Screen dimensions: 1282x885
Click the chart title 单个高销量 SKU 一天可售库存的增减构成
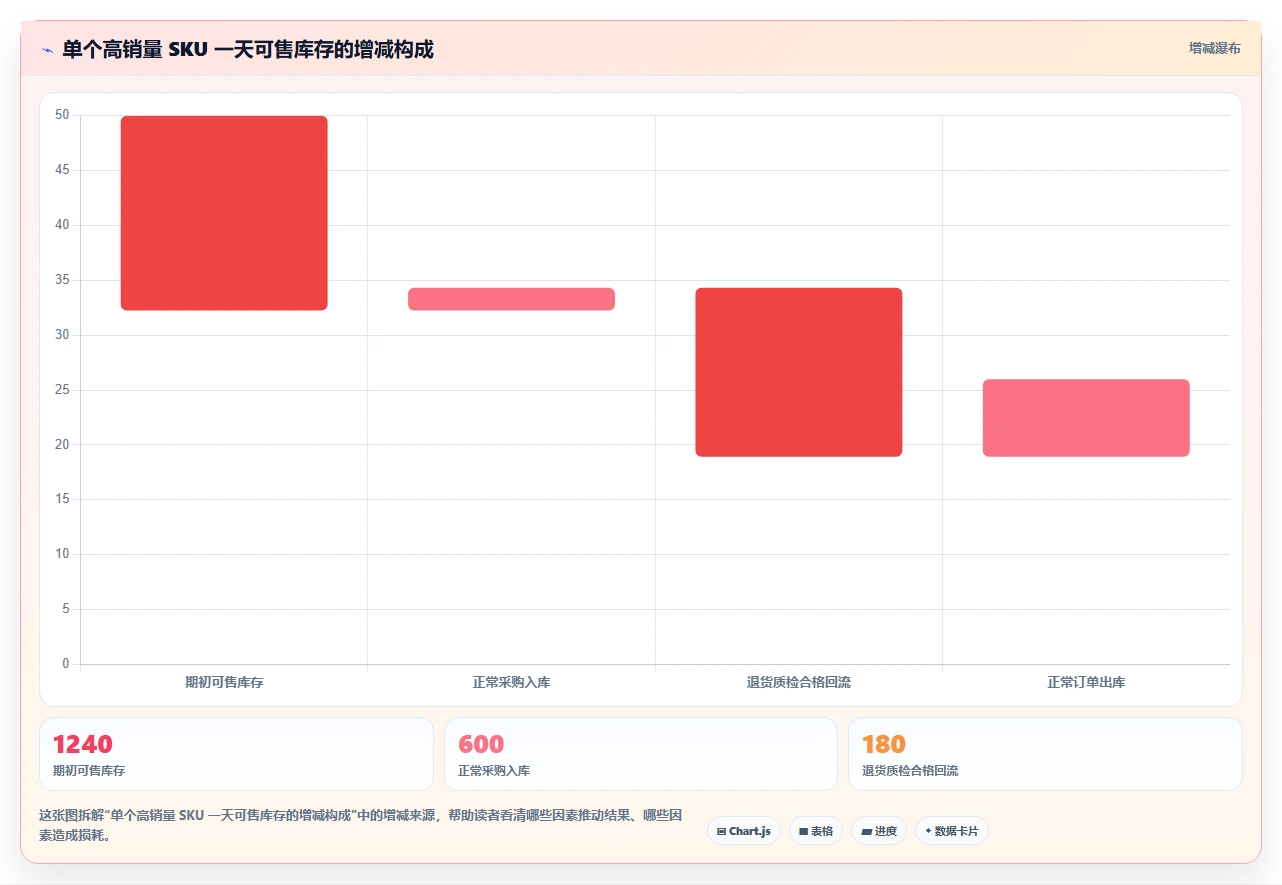[x=248, y=49]
